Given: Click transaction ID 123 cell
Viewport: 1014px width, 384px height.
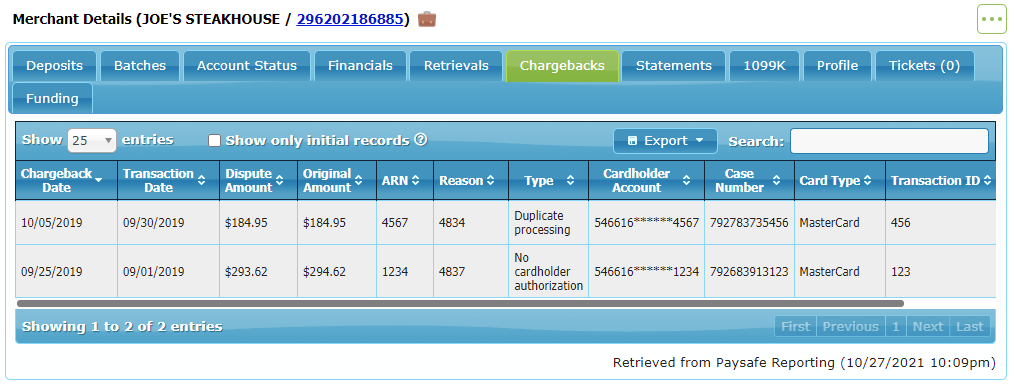Looking at the screenshot, I should point(941,272).
